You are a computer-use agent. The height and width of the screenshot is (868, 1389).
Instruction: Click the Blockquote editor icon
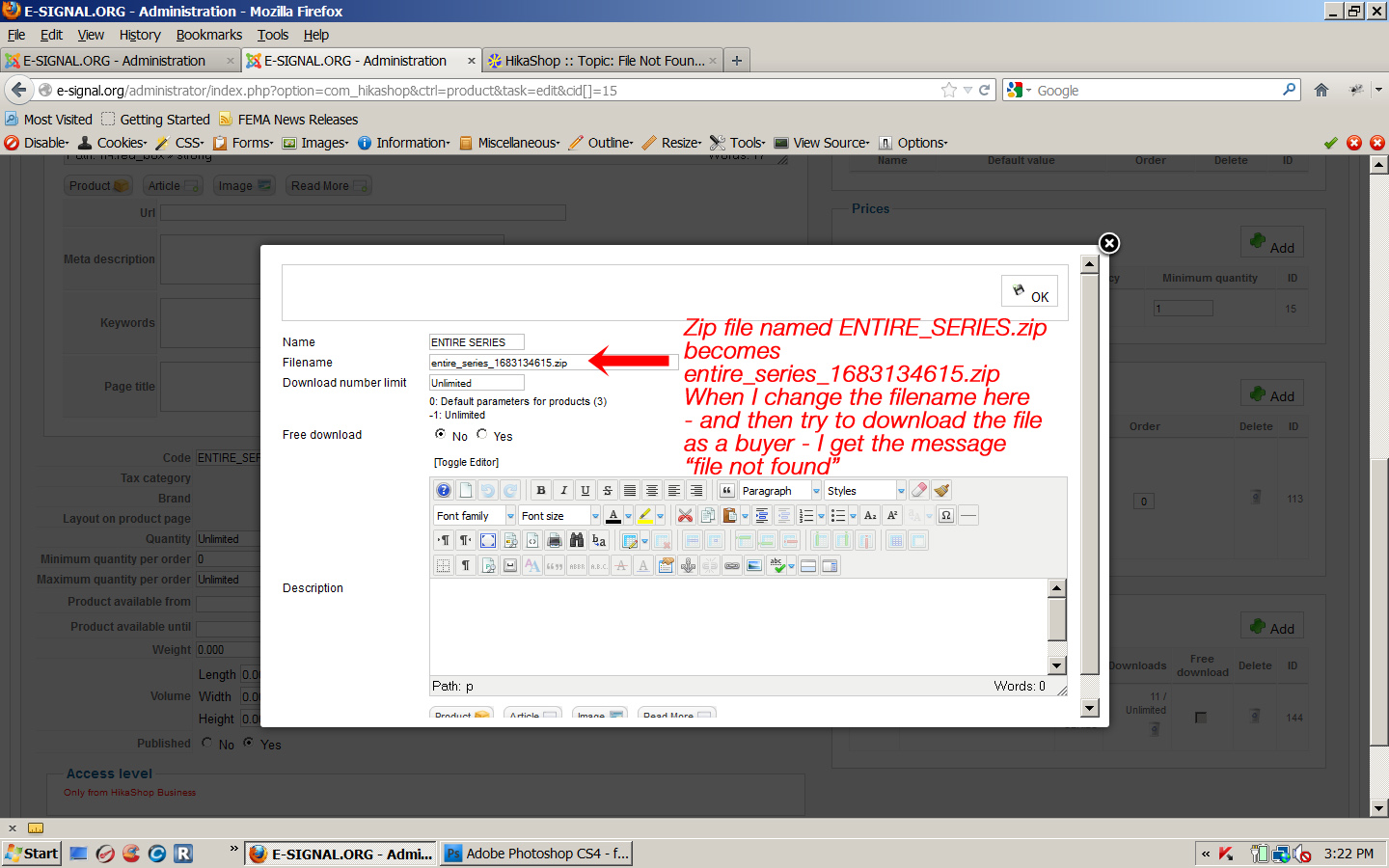pyautogui.click(x=727, y=491)
